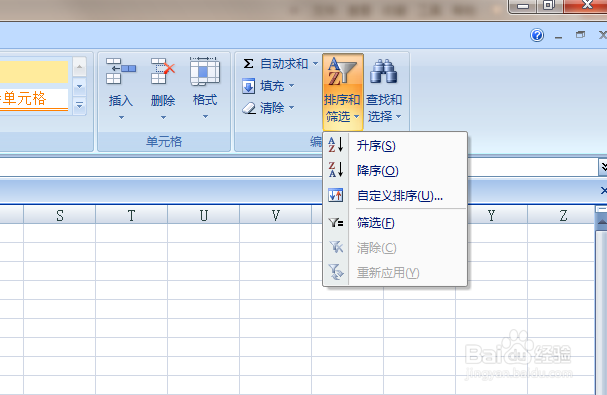
Task: Click the Fill (填充) label
Action: tap(272, 86)
